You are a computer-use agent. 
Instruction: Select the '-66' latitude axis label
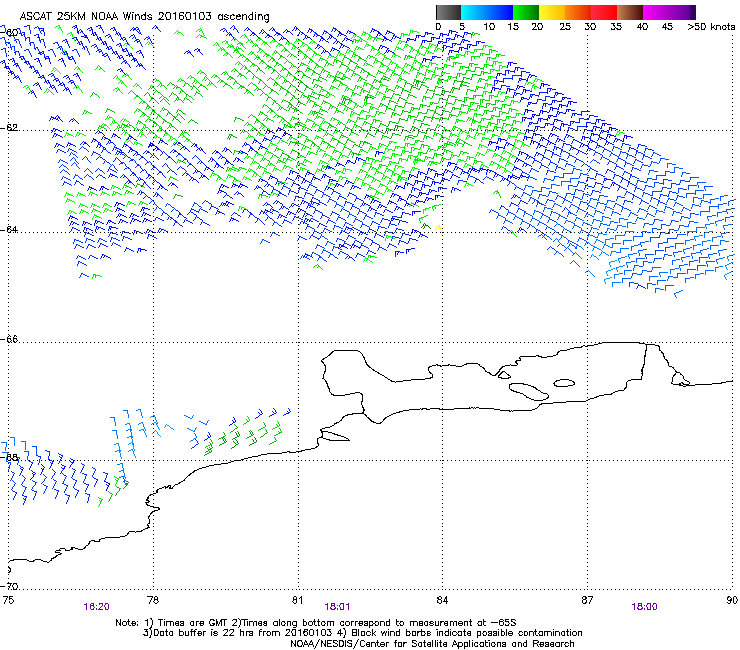10,339
